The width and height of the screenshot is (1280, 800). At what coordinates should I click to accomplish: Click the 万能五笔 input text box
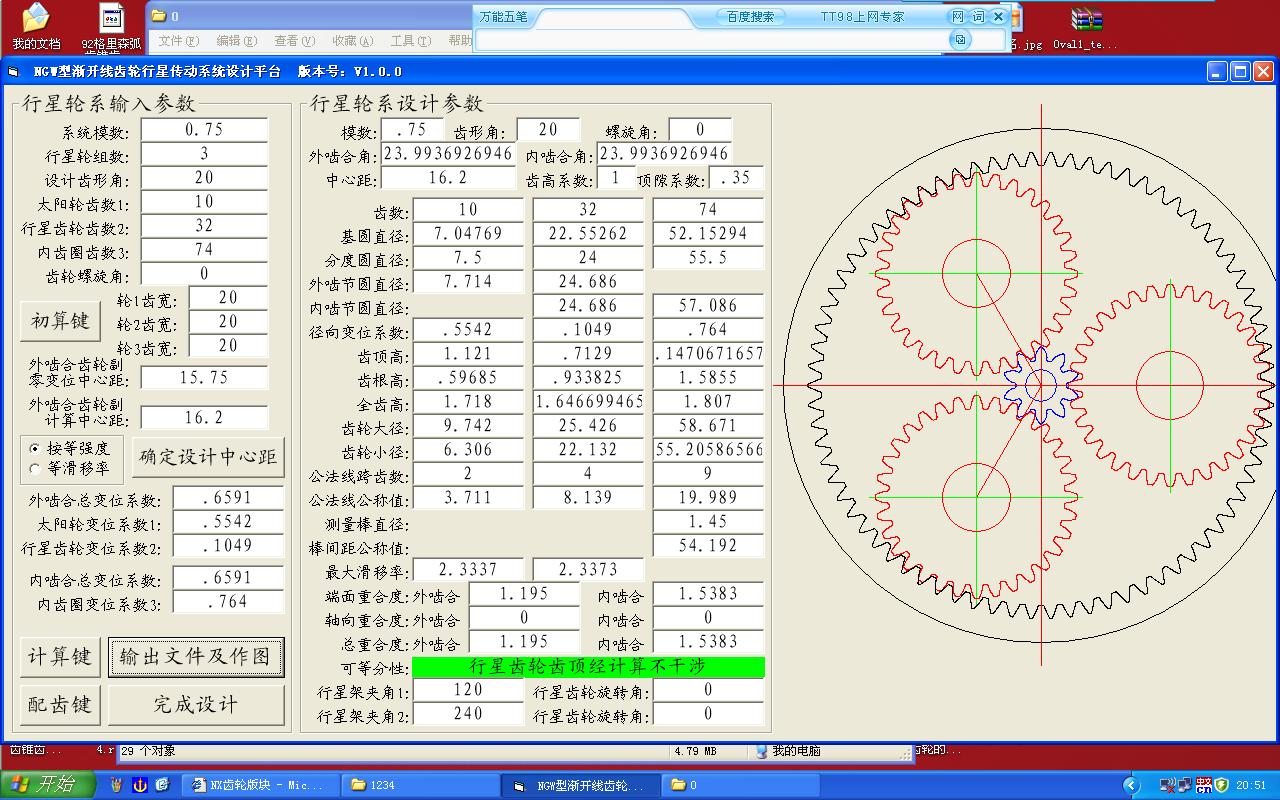coord(710,40)
